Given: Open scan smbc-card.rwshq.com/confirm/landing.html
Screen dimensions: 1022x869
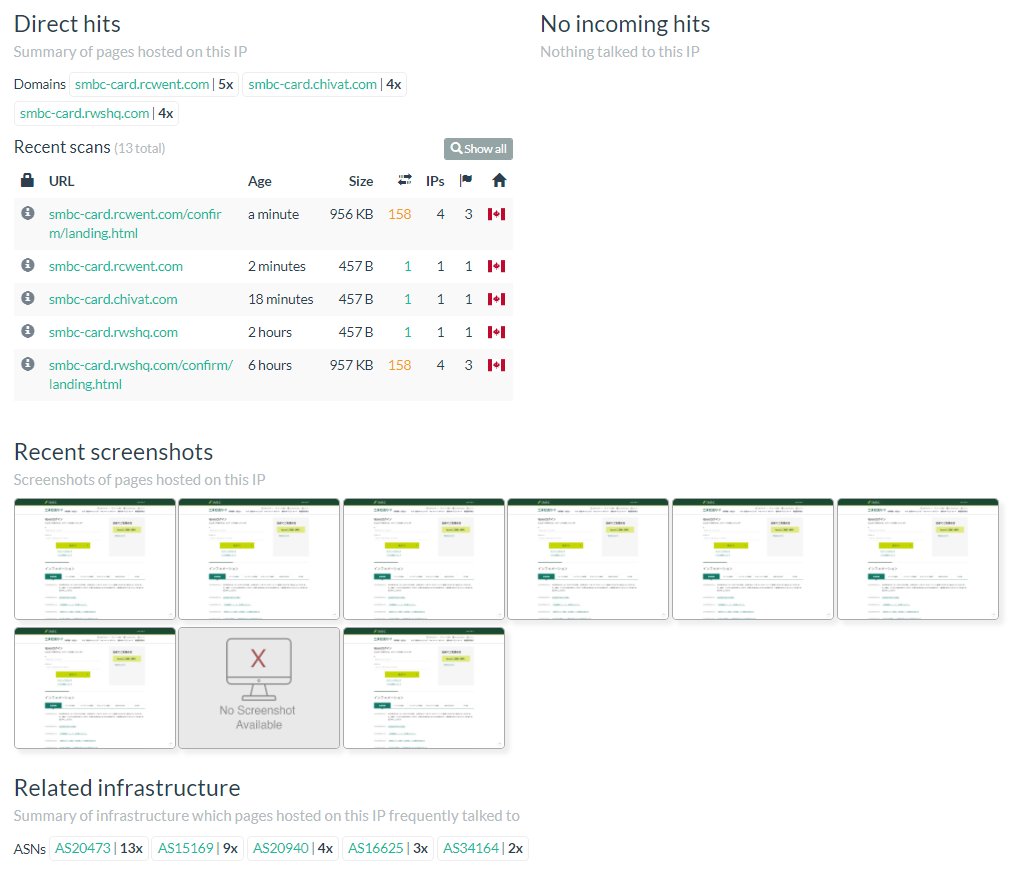Looking at the screenshot, I should [141, 375].
